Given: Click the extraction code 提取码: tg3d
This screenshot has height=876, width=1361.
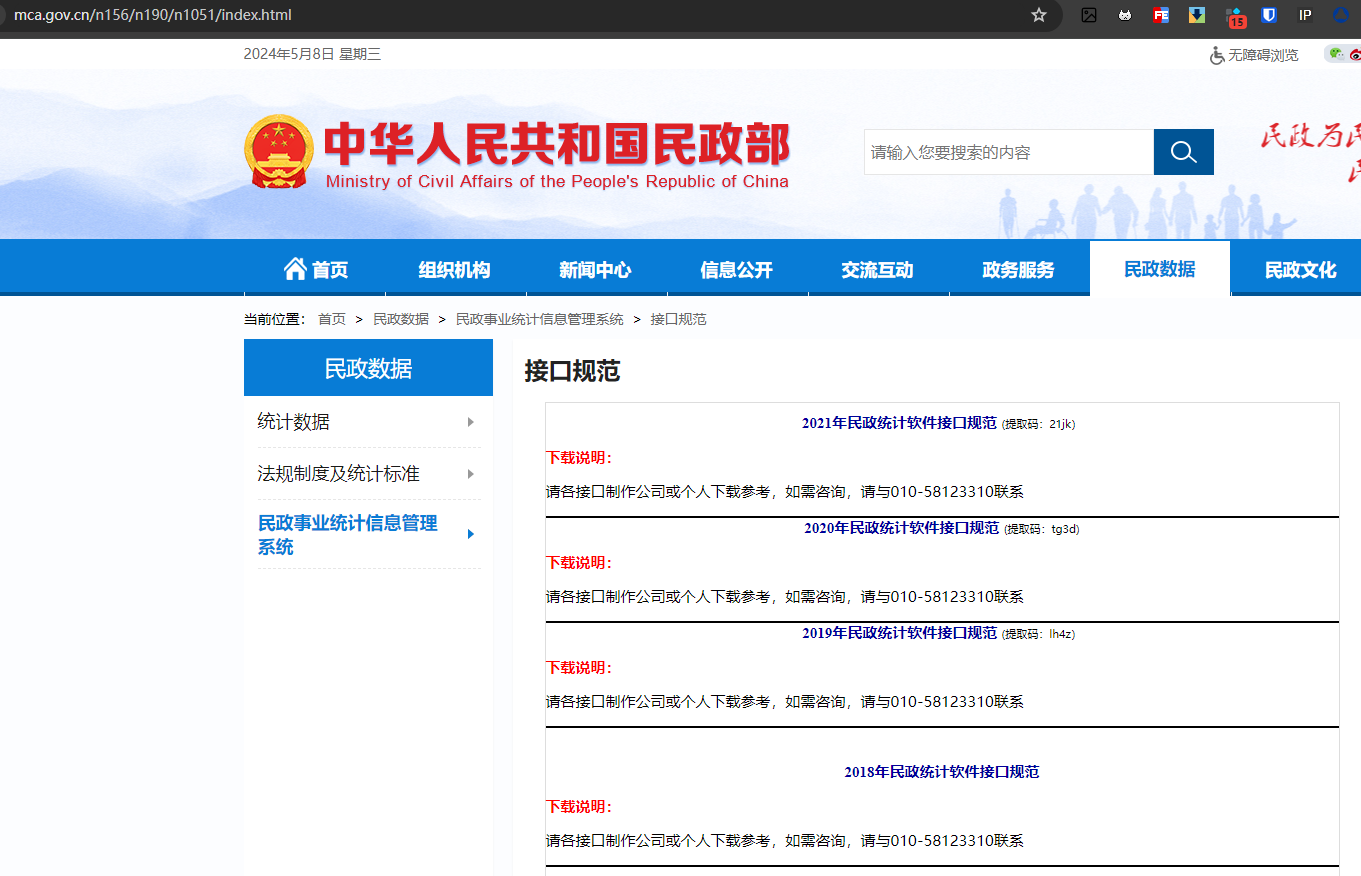Looking at the screenshot, I should (x=1041, y=529).
